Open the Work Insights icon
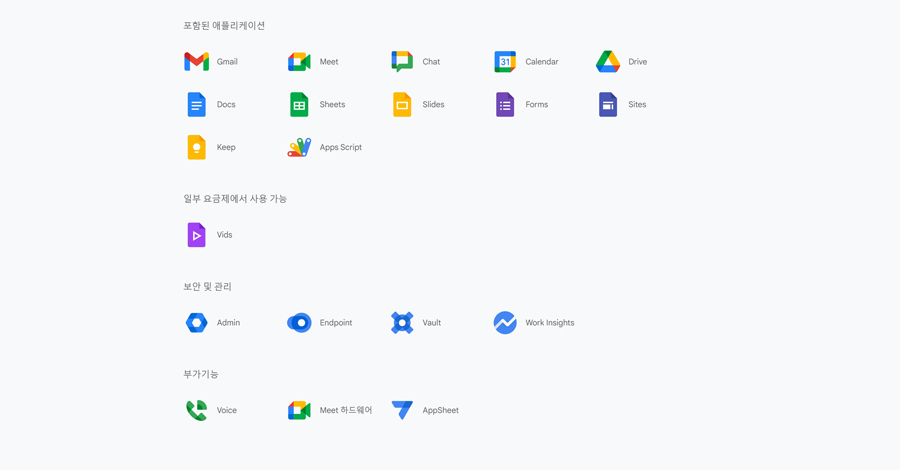 pos(505,323)
